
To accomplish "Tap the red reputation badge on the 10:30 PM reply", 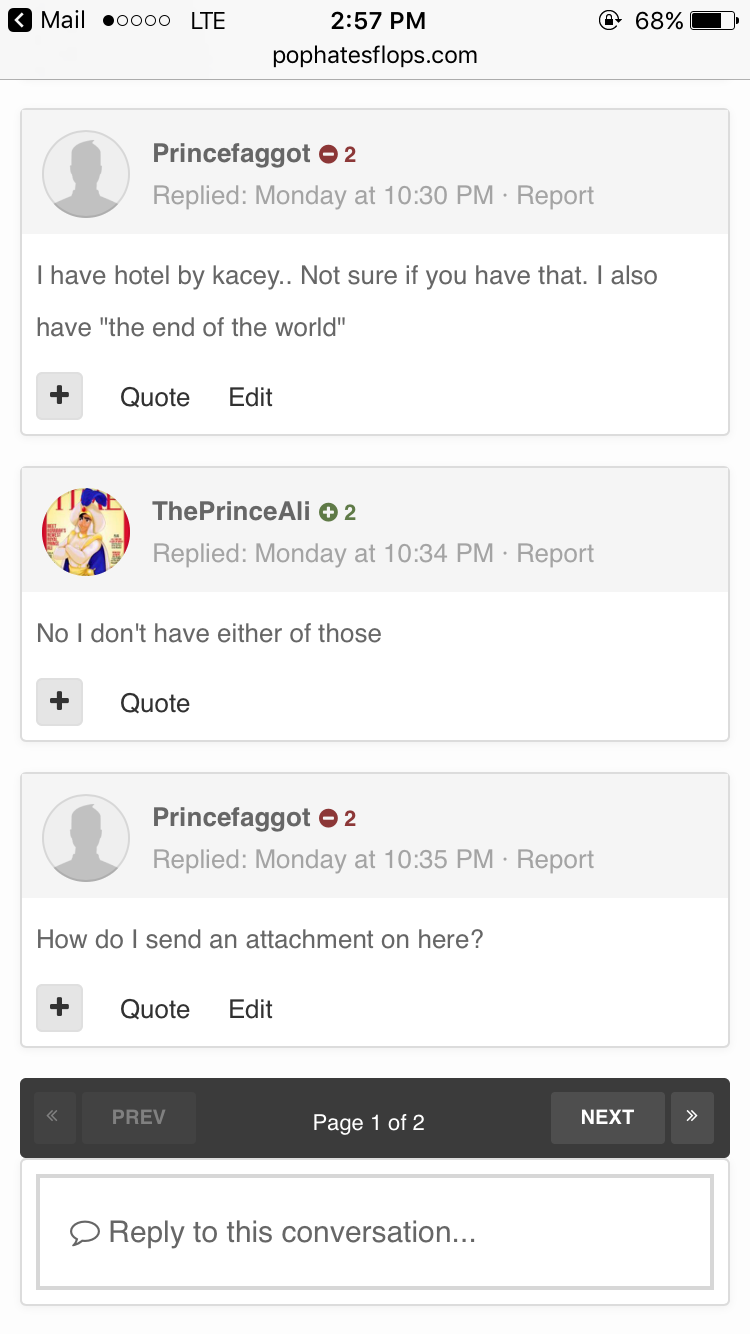I will [x=338, y=154].
